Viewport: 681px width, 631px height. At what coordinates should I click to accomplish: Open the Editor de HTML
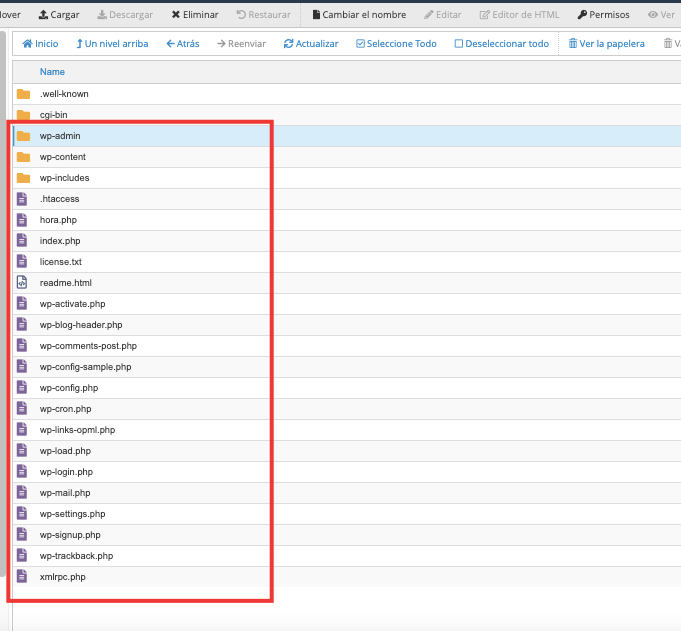point(519,15)
